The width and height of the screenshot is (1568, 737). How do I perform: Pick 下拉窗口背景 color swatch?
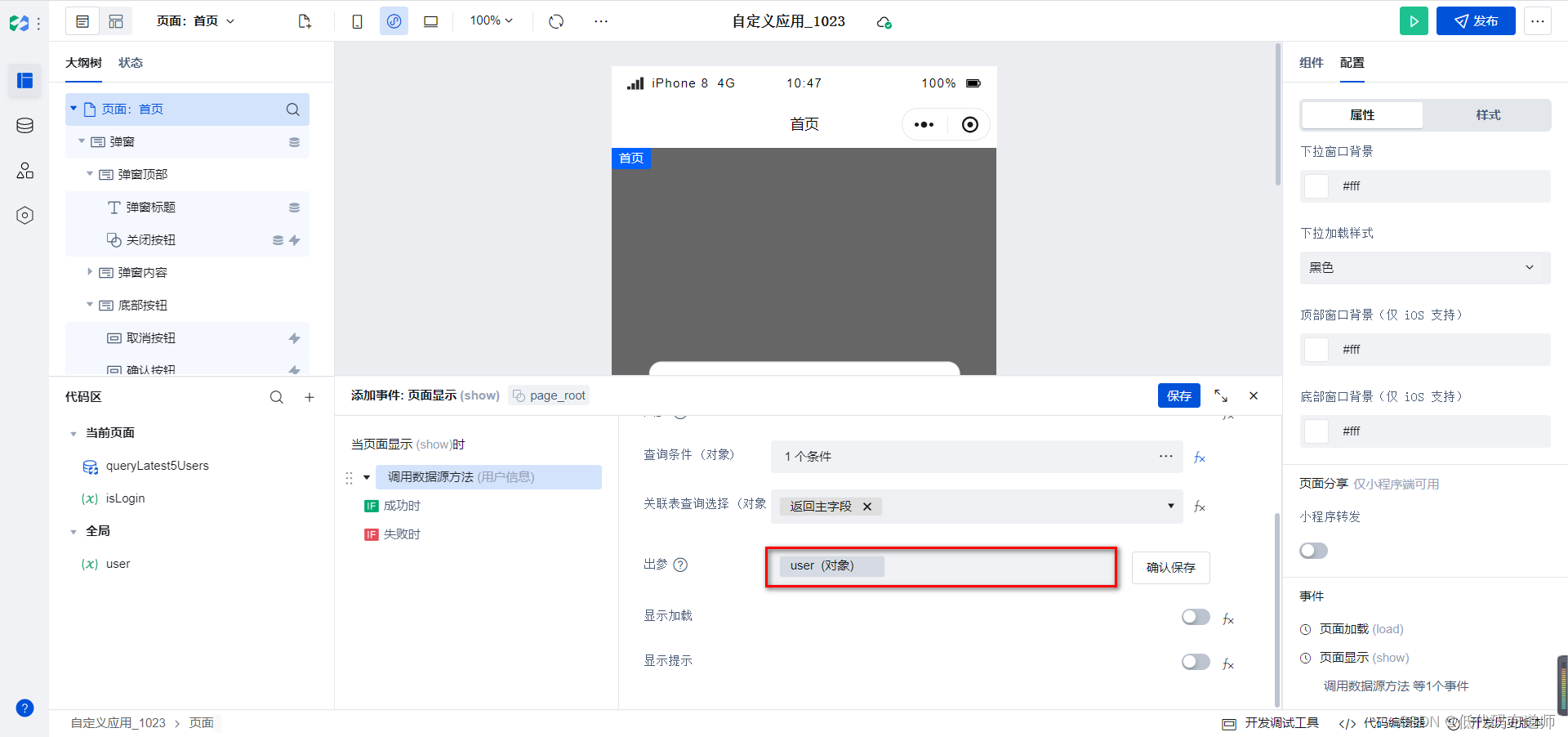[x=1316, y=186]
